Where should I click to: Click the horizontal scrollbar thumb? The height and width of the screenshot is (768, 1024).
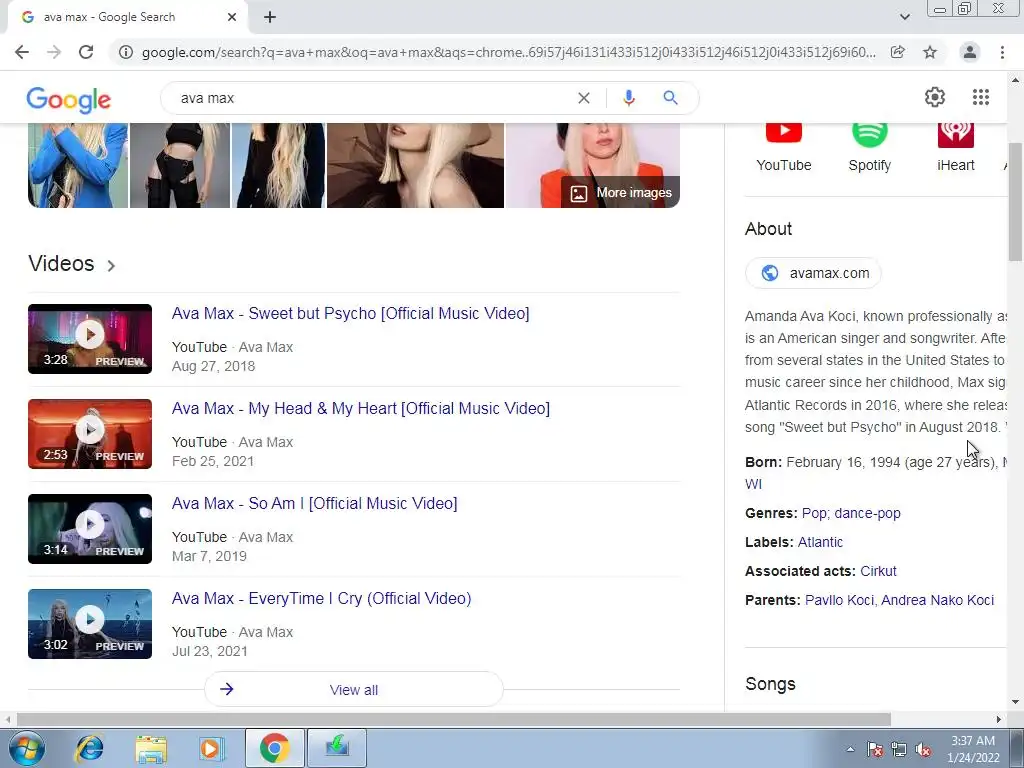pos(454,719)
